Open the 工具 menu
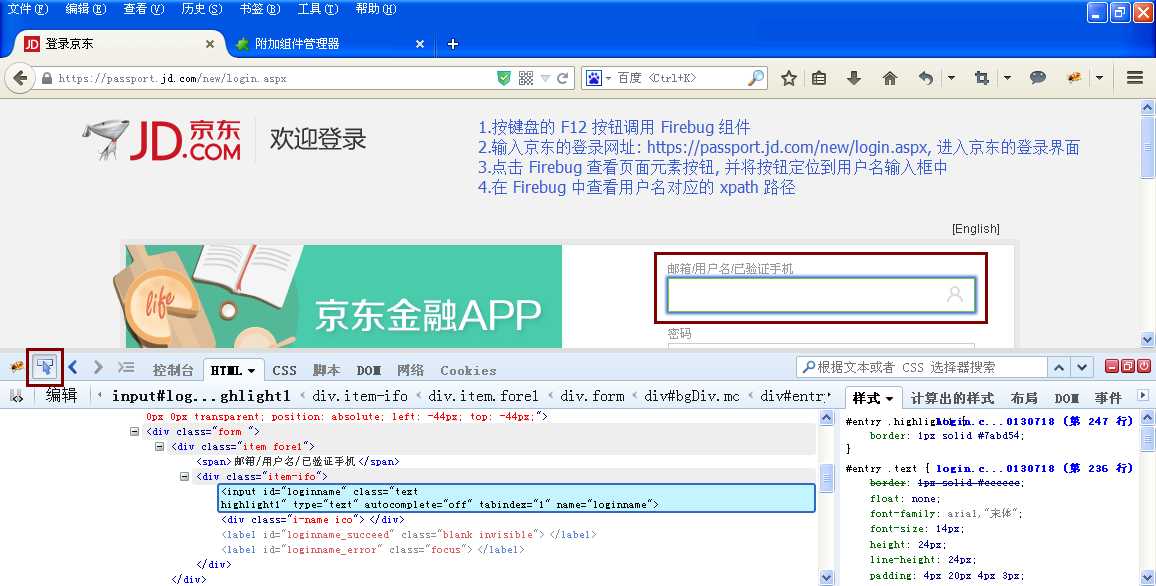The image size is (1156, 586). 318,9
